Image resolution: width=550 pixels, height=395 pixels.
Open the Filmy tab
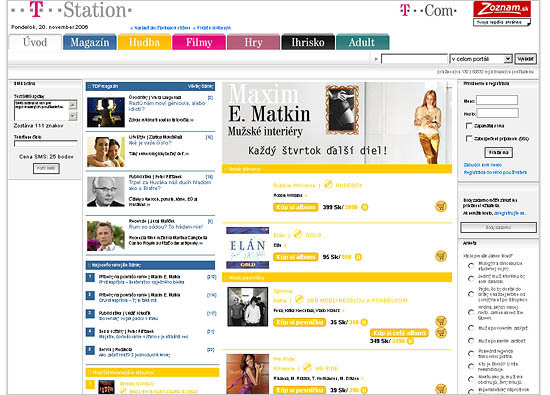click(199, 42)
